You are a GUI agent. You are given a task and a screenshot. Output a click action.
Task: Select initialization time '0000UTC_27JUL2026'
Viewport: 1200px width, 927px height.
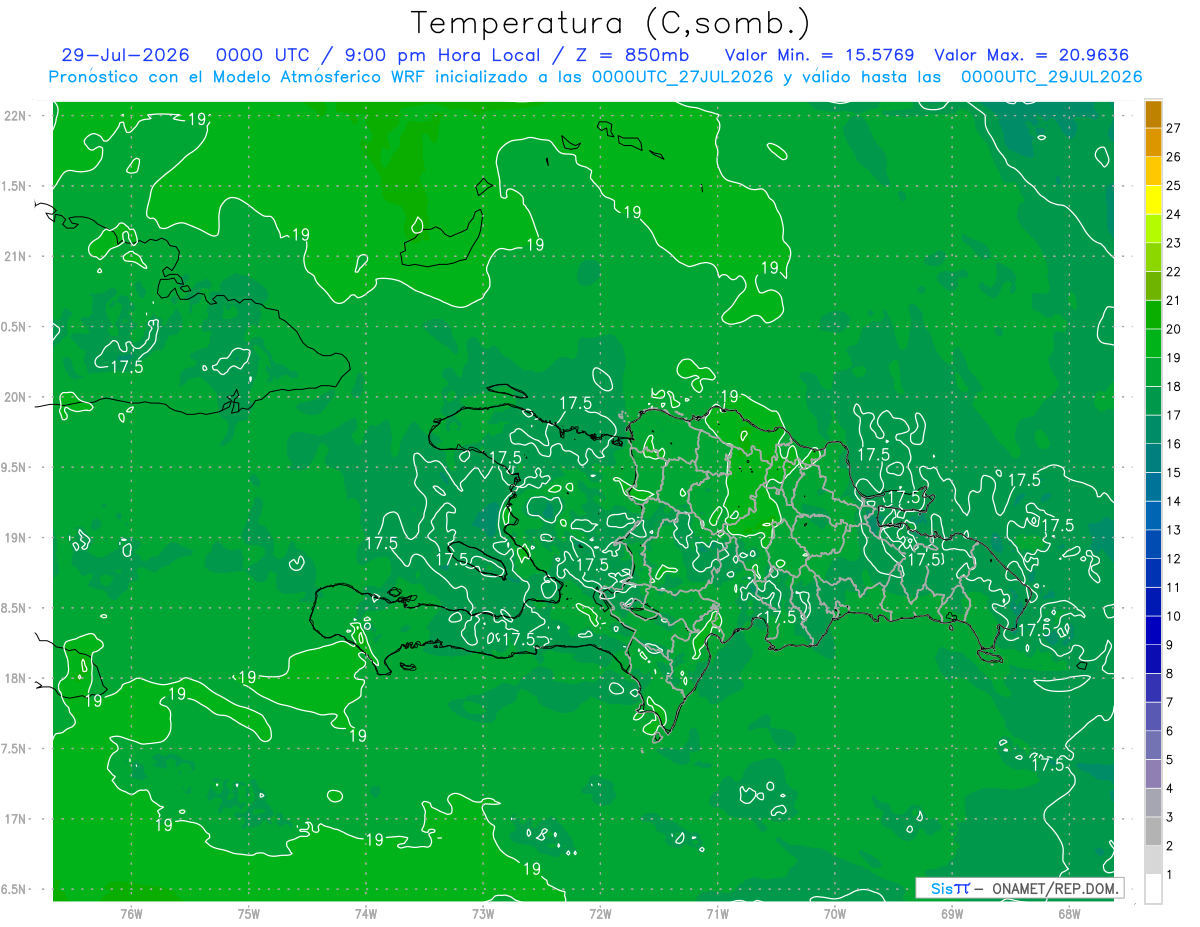point(683,77)
